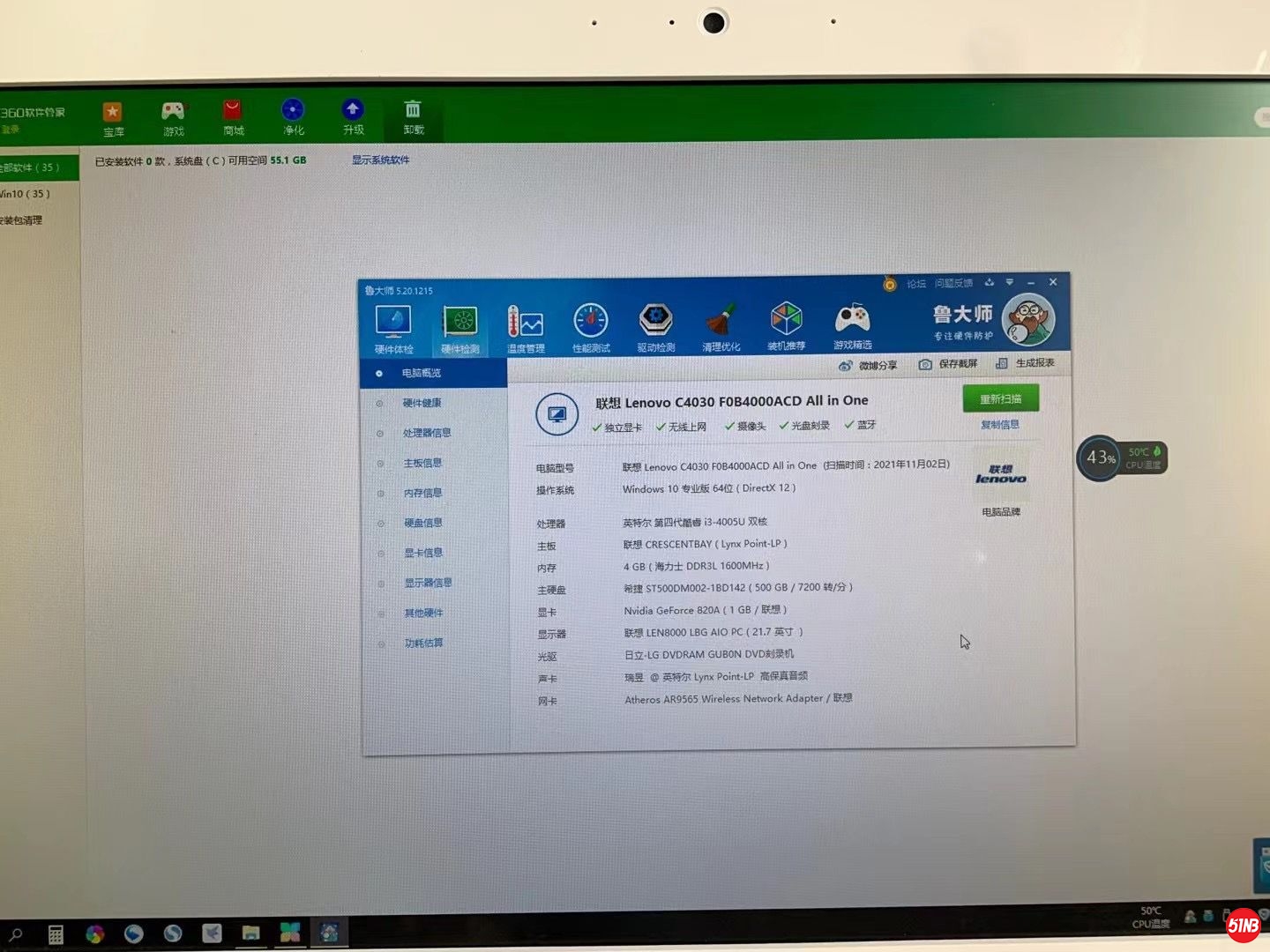Select the 硬件检测 hardware detection tab
The width and height of the screenshot is (1270, 952).
(x=460, y=330)
